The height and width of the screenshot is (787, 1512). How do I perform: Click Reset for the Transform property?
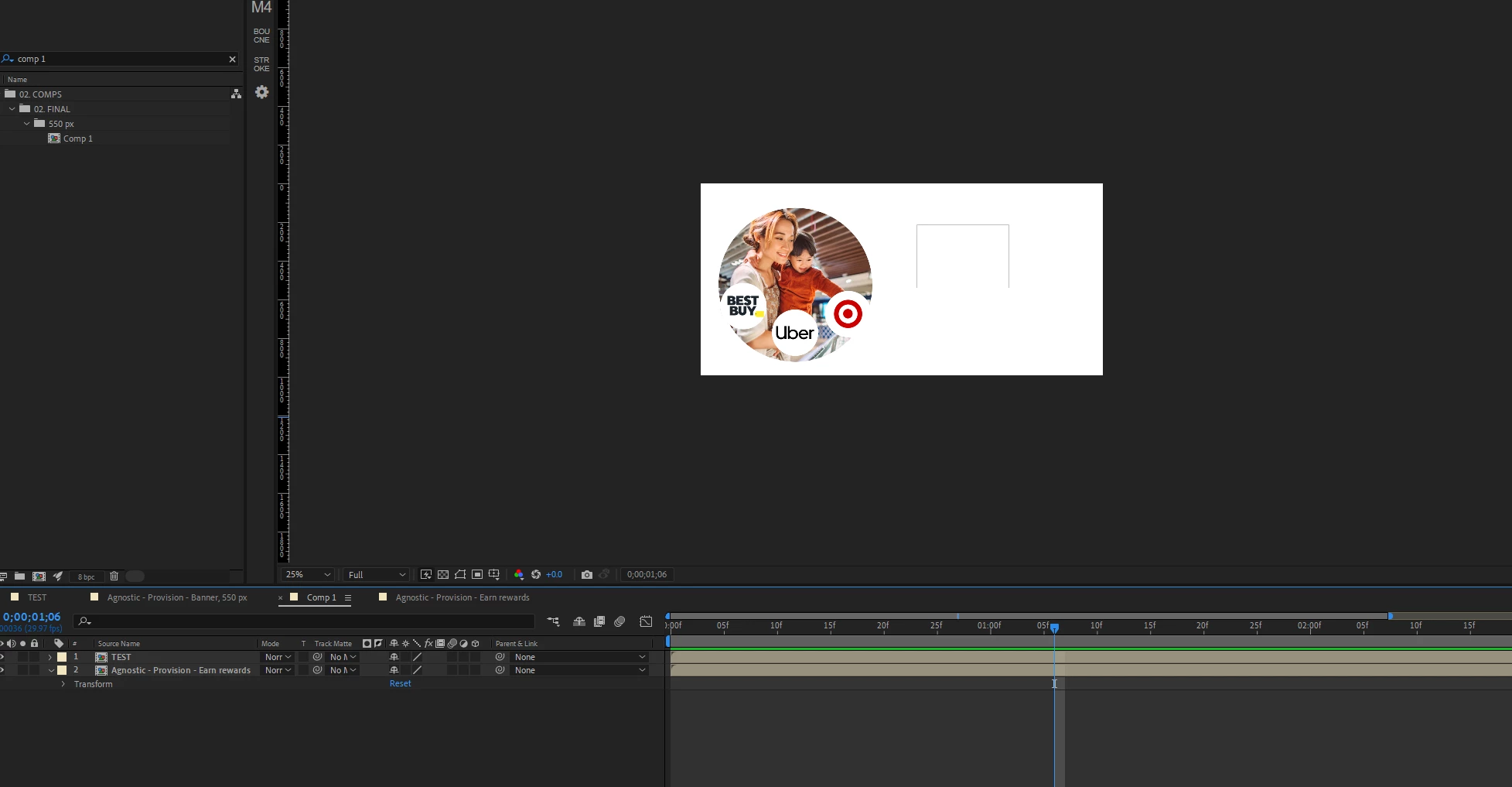click(401, 683)
